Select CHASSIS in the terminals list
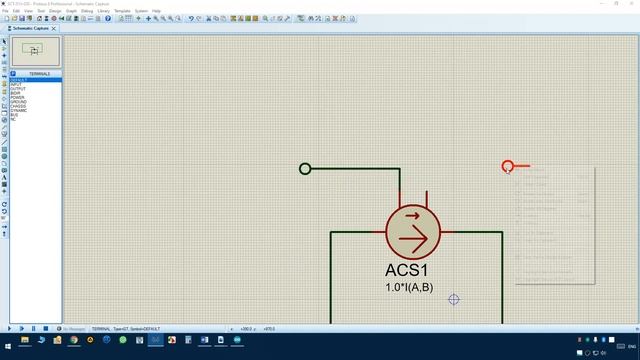 18,106
